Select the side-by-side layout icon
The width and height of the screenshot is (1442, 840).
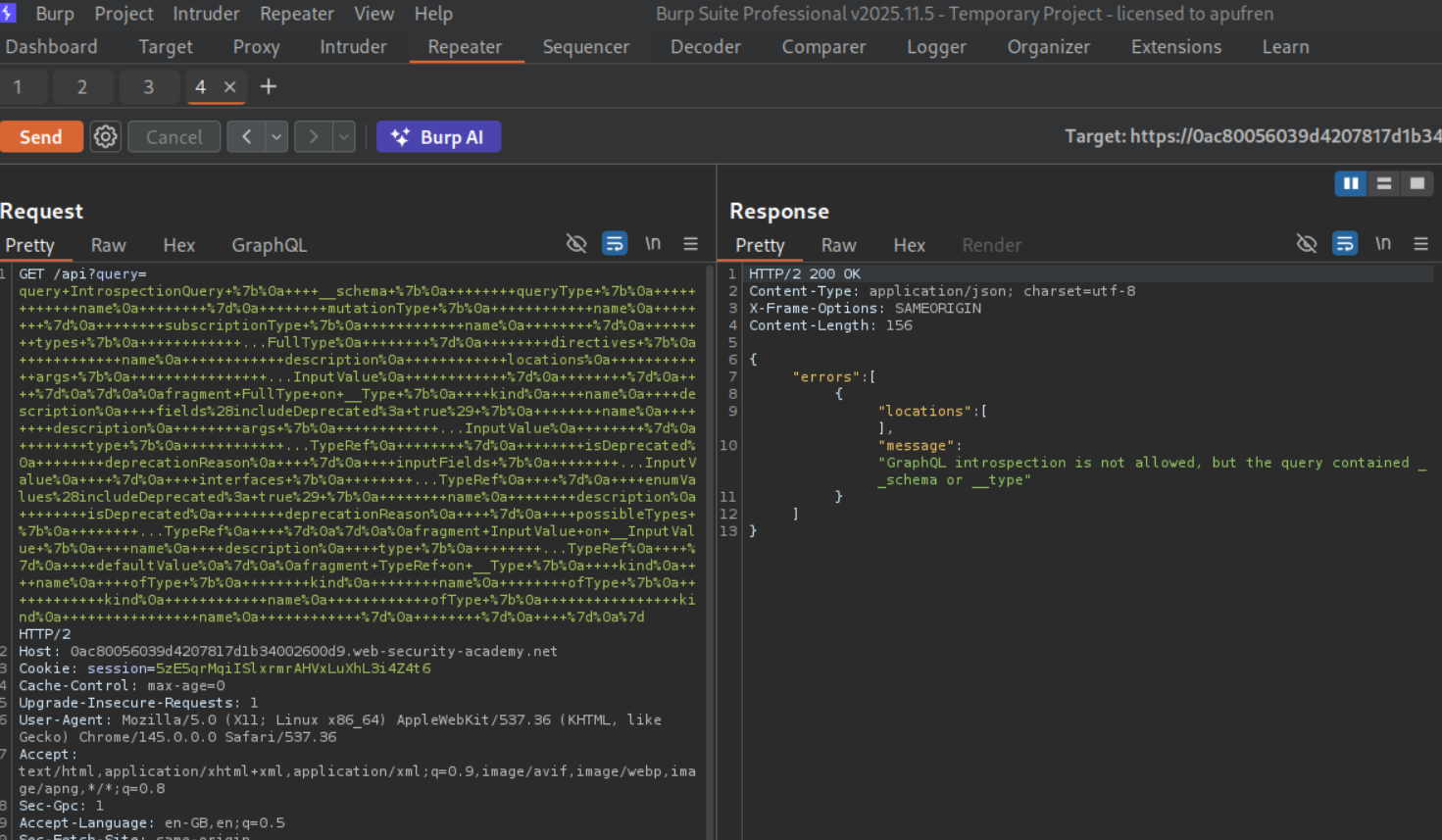coord(1350,183)
